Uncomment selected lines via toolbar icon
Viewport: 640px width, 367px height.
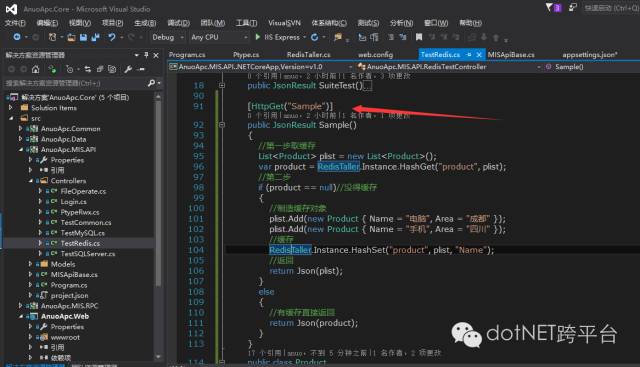tap(403, 38)
